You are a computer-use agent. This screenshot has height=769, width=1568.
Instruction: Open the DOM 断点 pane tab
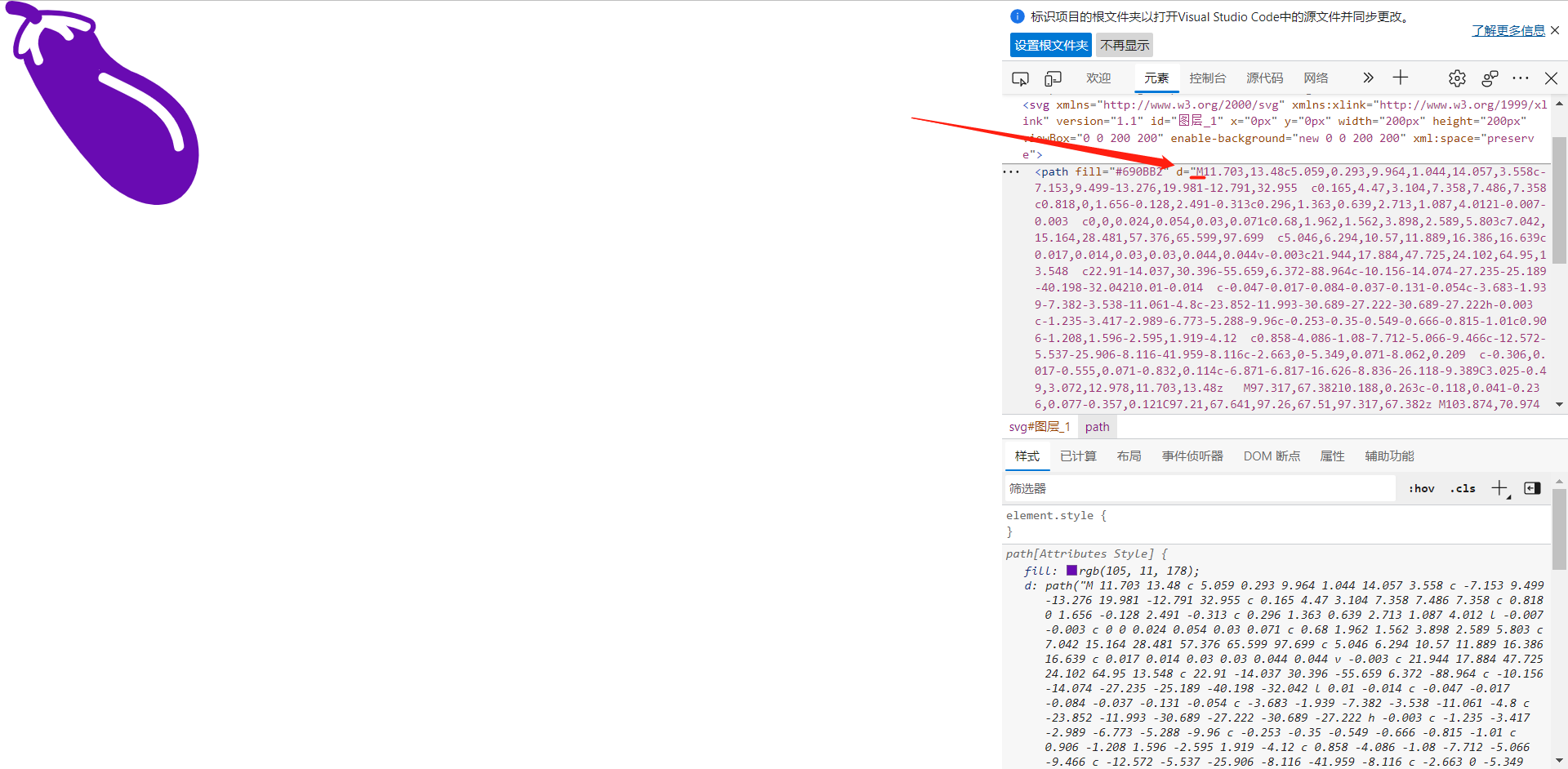pyautogui.click(x=1272, y=456)
